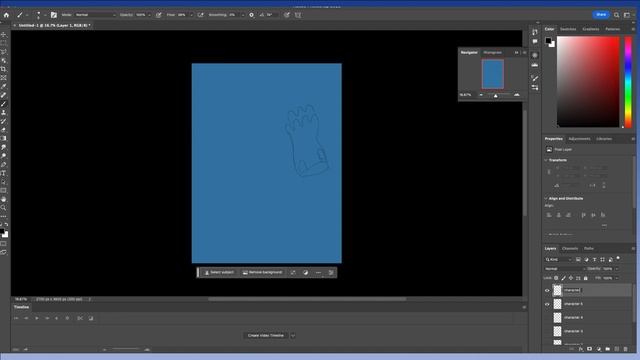Open dropdown next to Create Video Timeline
This screenshot has height=360, width=640.
293,336
